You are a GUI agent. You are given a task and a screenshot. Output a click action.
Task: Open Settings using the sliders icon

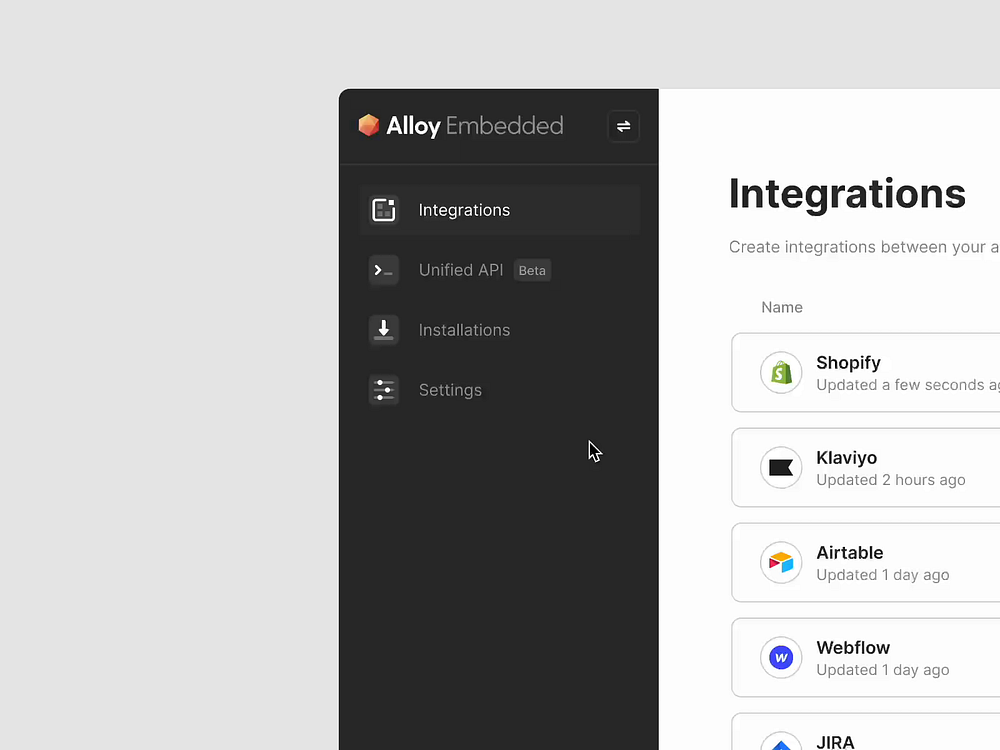384,390
